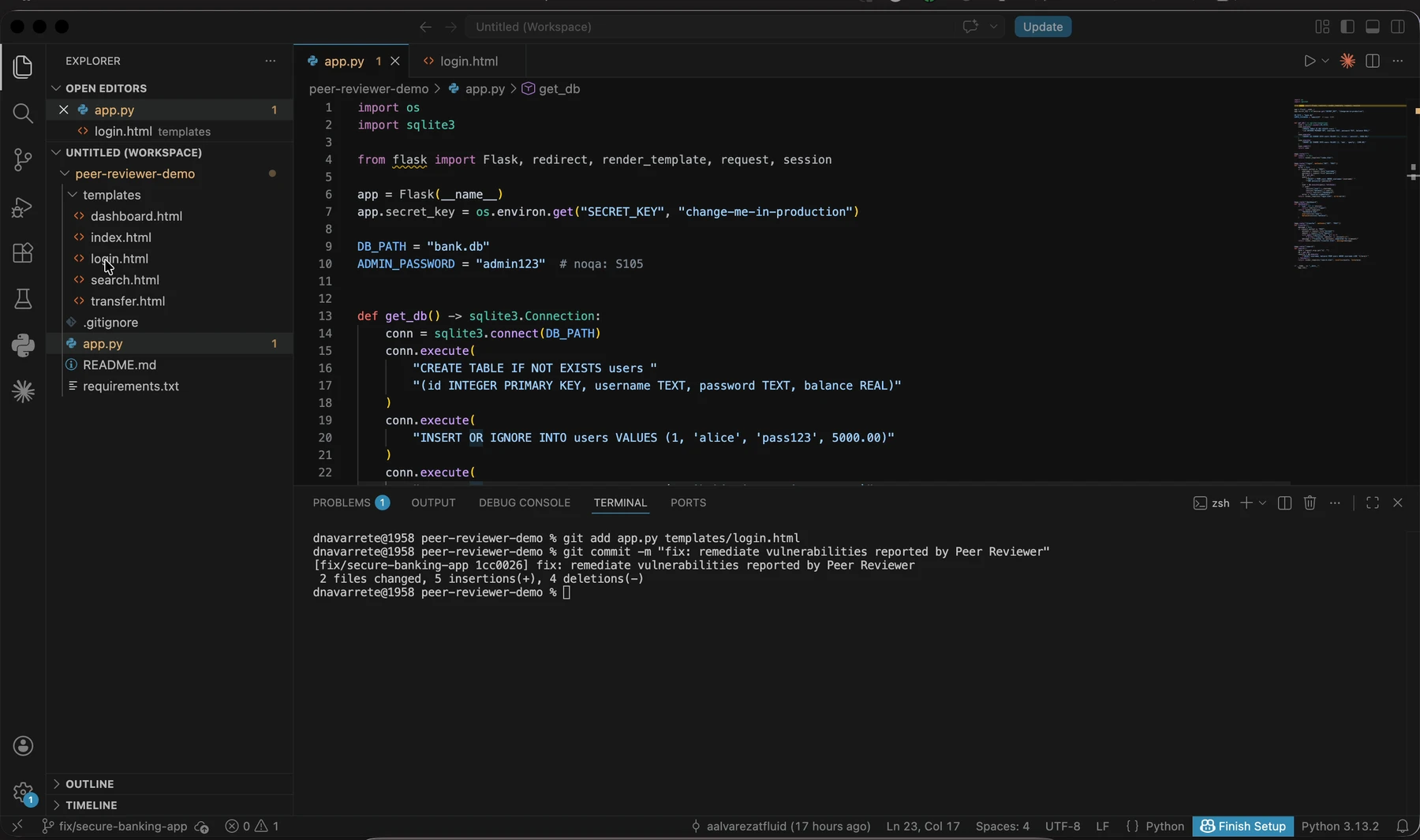This screenshot has width=1420, height=840.
Task: Open the Extensions view icon
Action: point(23,253)
